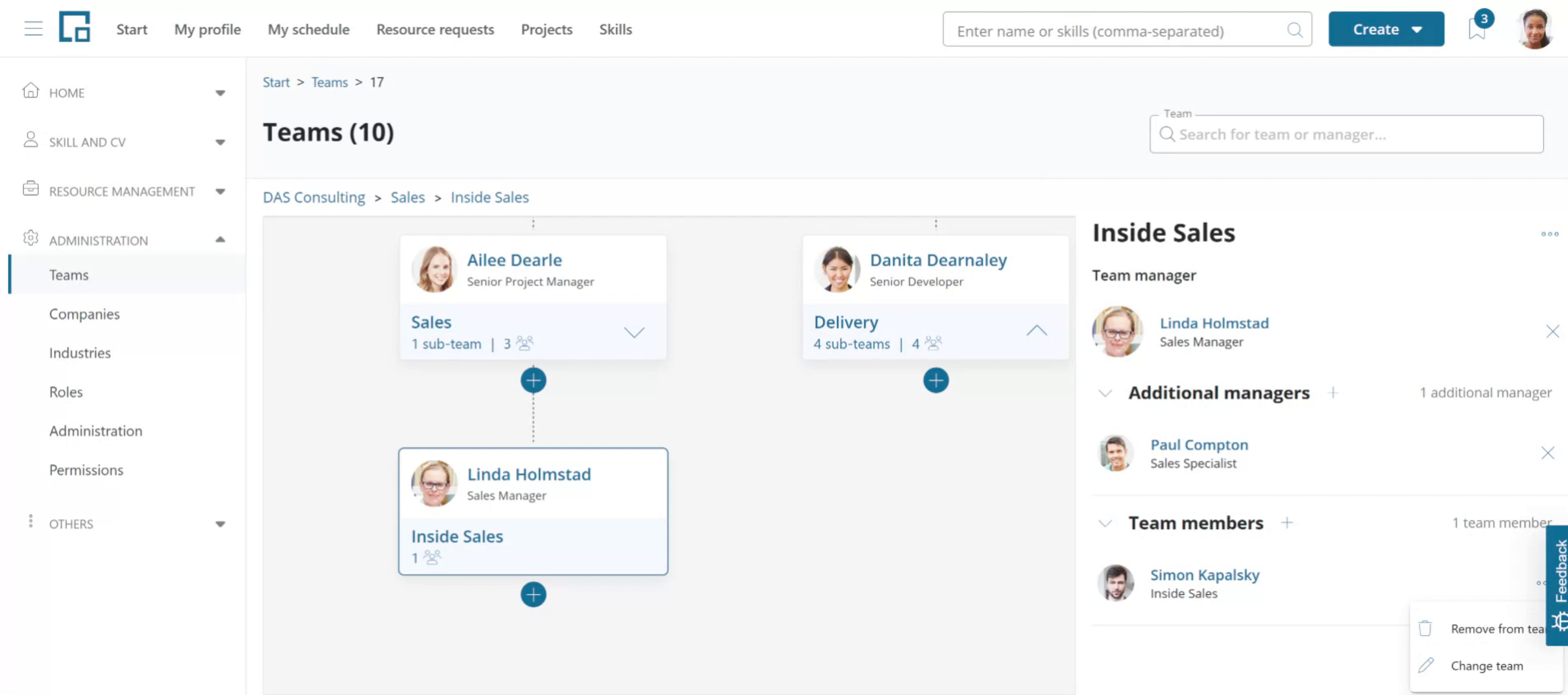Viewport: 1568px width, 695px height.
Task: Select Companies in the Administration submenu
Action: [84, 315]
